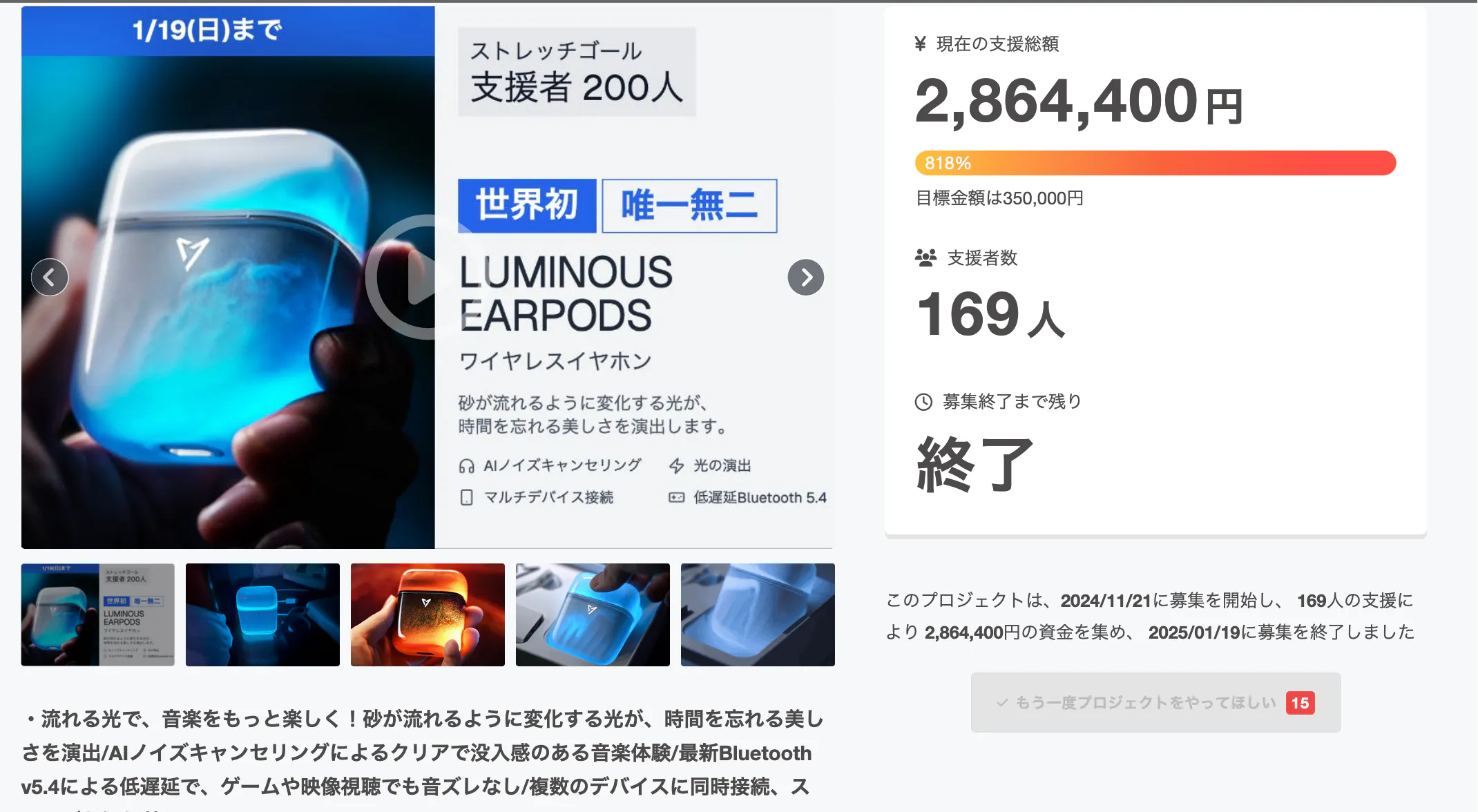The image size is (1478, 812).
Task: Click the clock icon by 募集終了まで残り
Action: [923, 402]
